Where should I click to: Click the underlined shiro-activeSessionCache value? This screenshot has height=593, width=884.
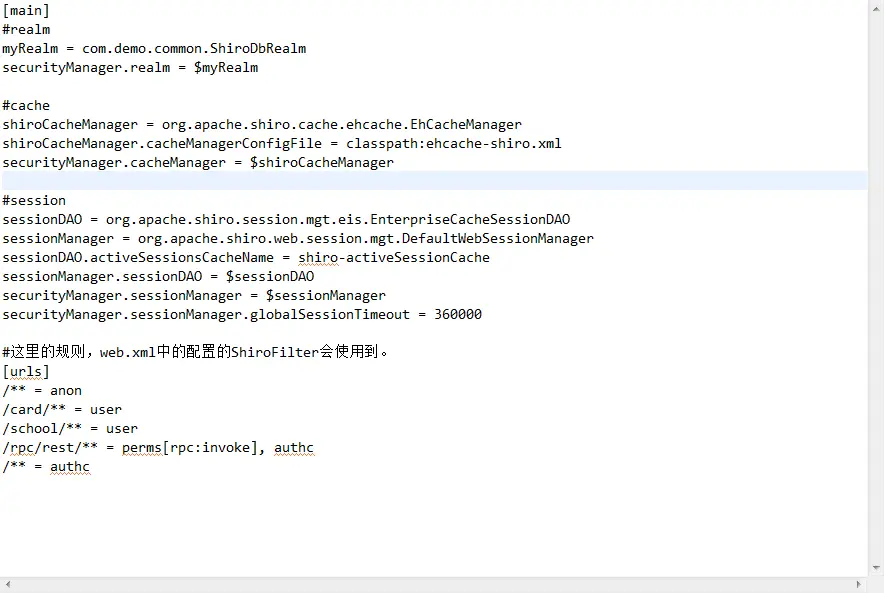coord(394,258)
